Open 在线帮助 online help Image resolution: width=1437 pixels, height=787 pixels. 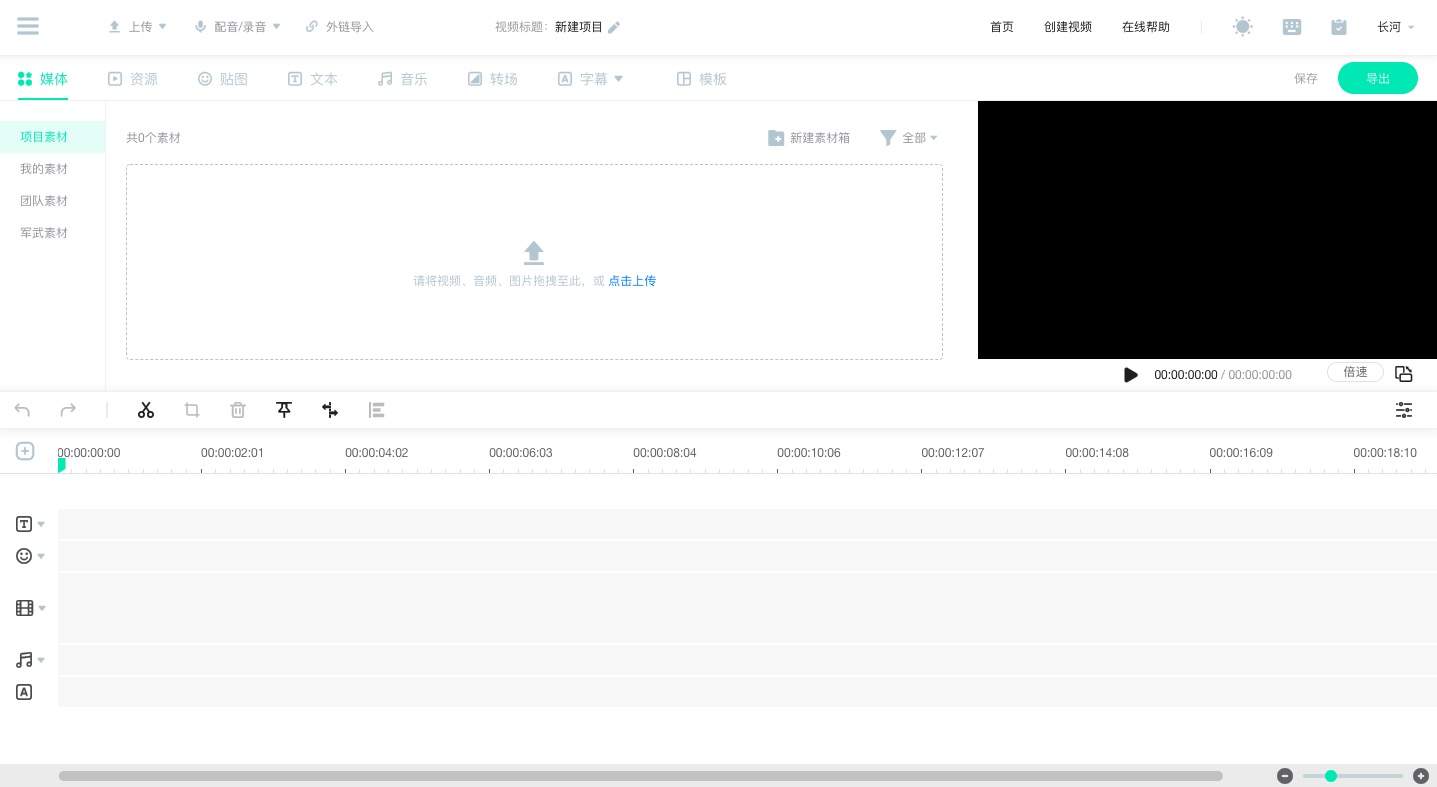[1146, 27]
